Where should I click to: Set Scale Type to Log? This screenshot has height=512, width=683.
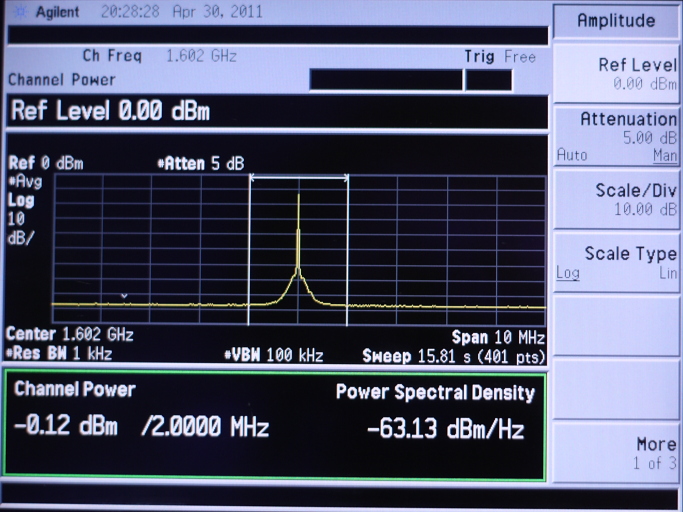click(x=568, y=273)
